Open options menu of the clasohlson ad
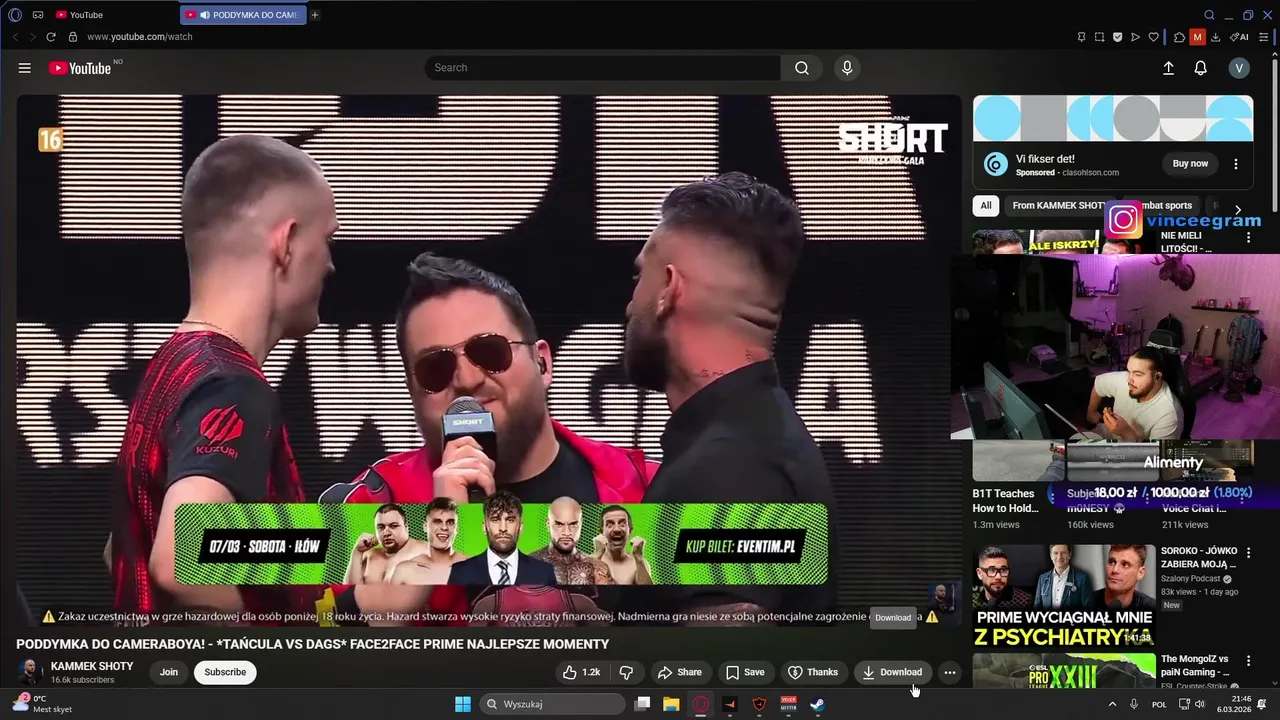This screenshot has width=1280, height=720. pyautogui.click(x=1236, y=164)
